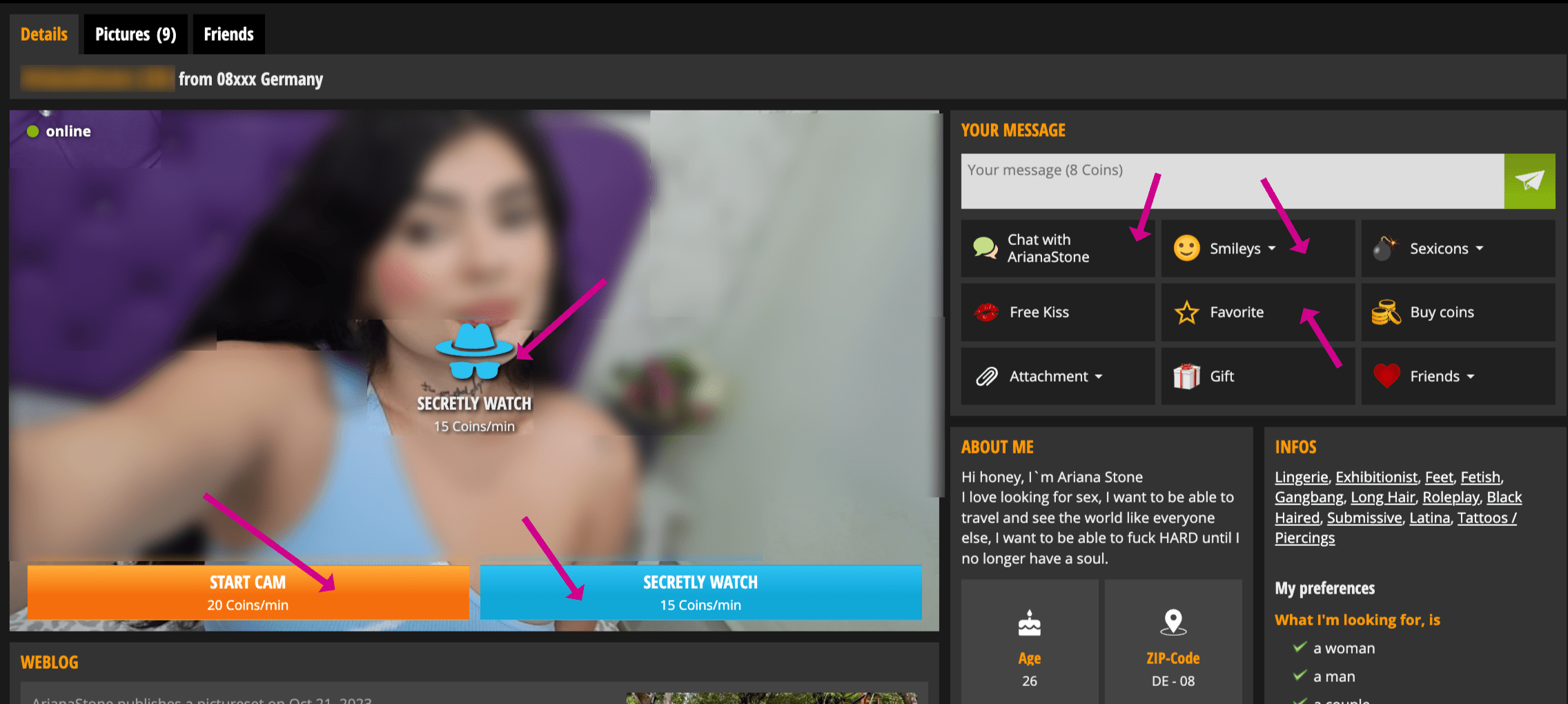Click orange START CAM button
Screen dimensions: 1568x704
click(248, 592)
